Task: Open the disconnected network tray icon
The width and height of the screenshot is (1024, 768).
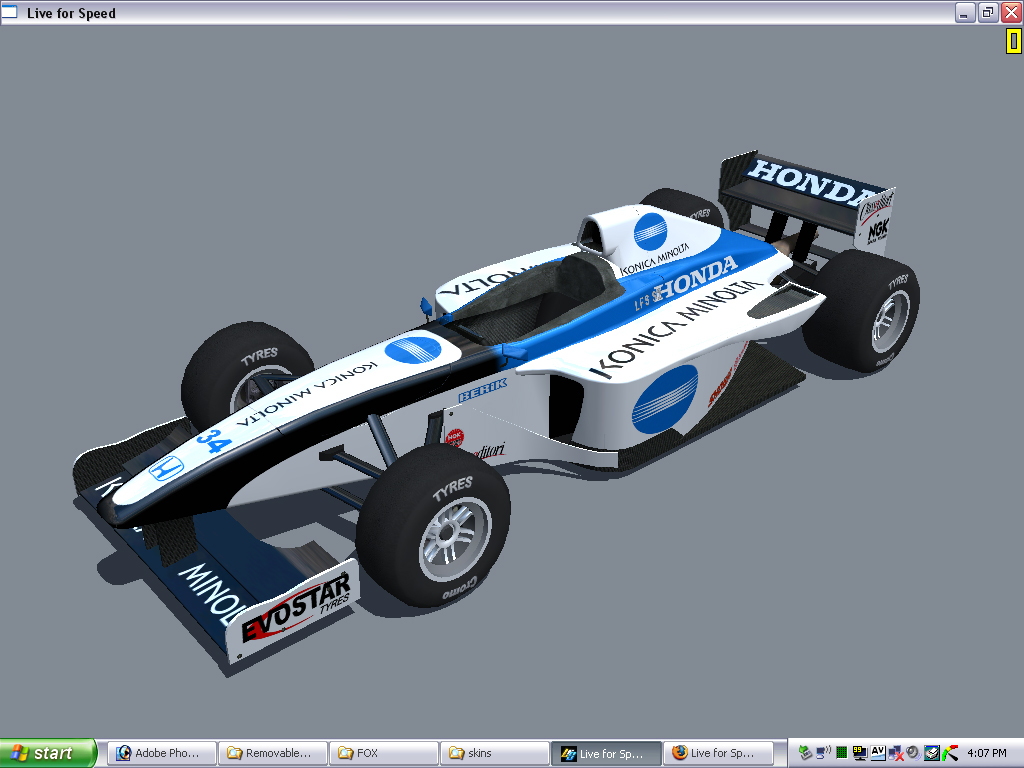Action: (x=896, y=753)
